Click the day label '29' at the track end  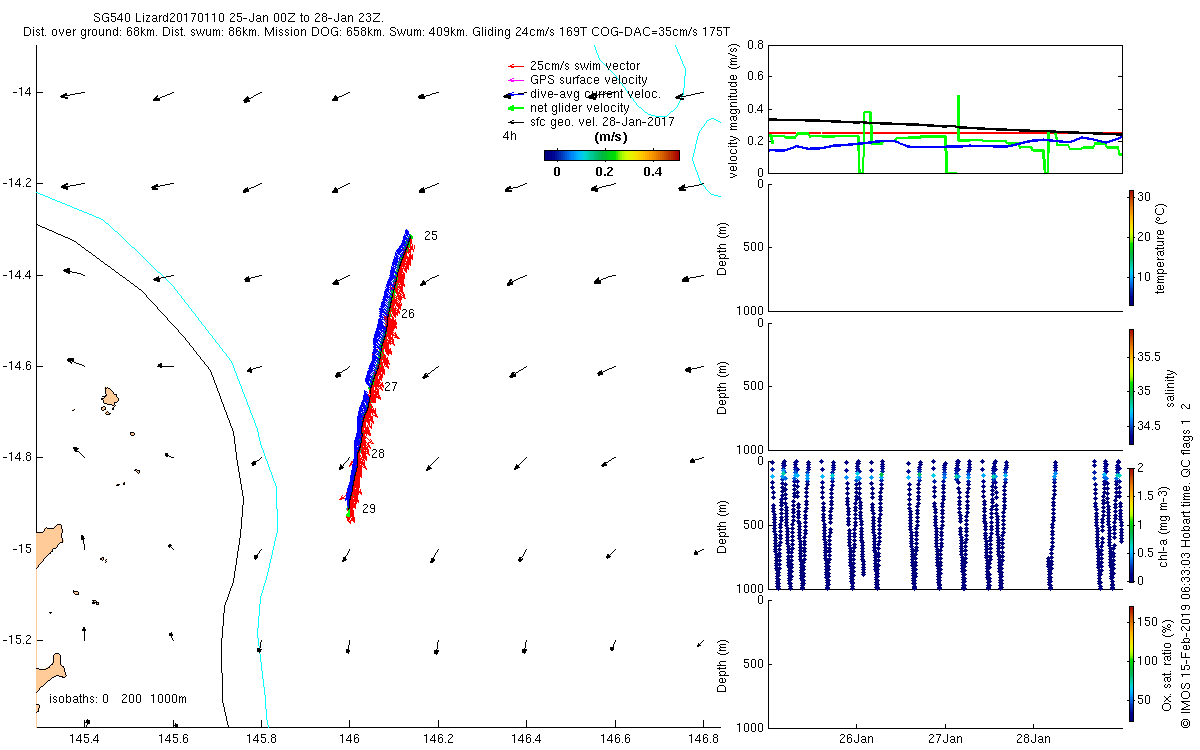tap(369, 509)
